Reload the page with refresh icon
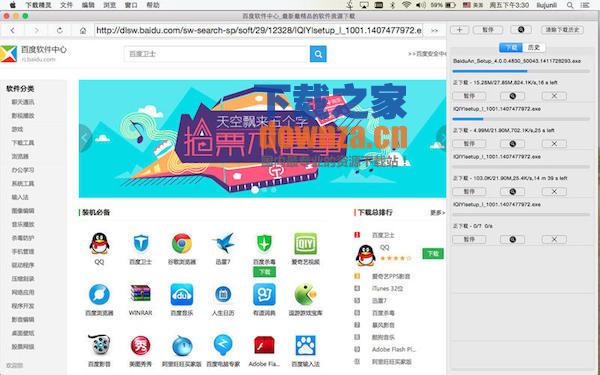The image size is (600, 375). (x=59, y=30)
